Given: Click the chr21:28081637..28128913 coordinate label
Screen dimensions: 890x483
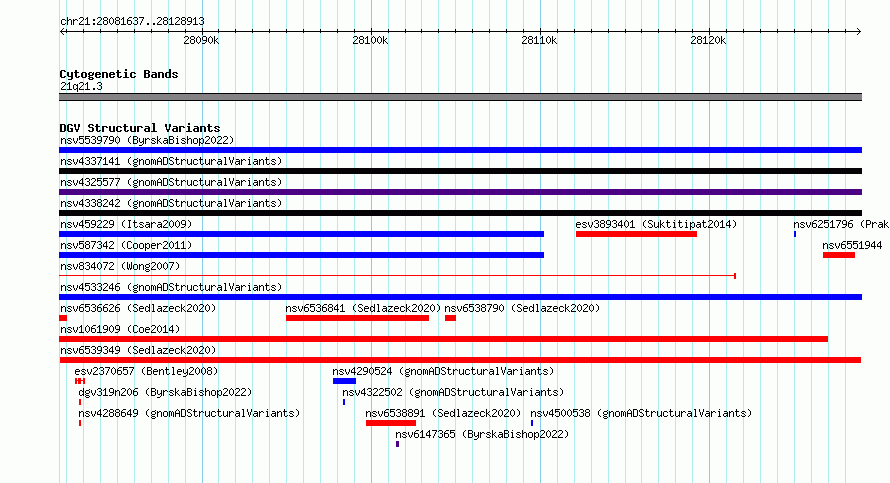Looking at the screenshot, I should pyautogui.click(x=132, y=21).
